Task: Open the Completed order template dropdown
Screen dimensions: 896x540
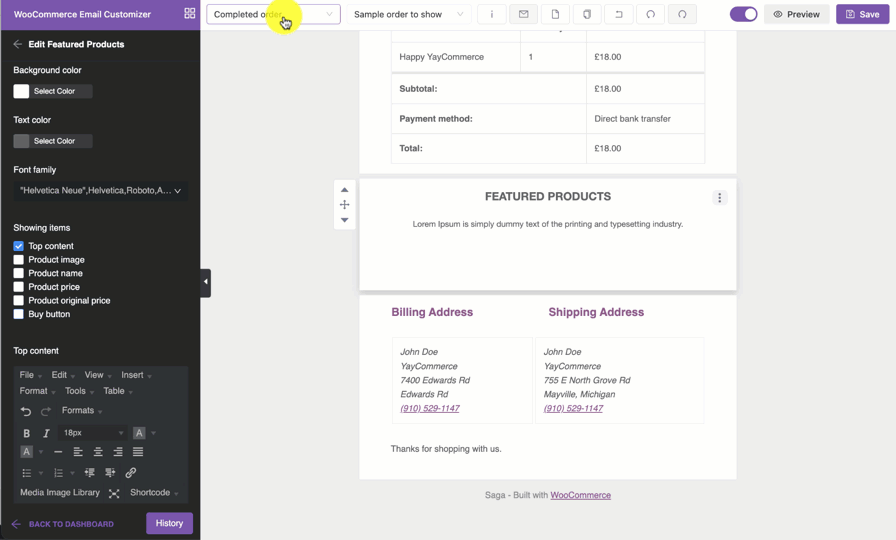Action: point(273,14)
